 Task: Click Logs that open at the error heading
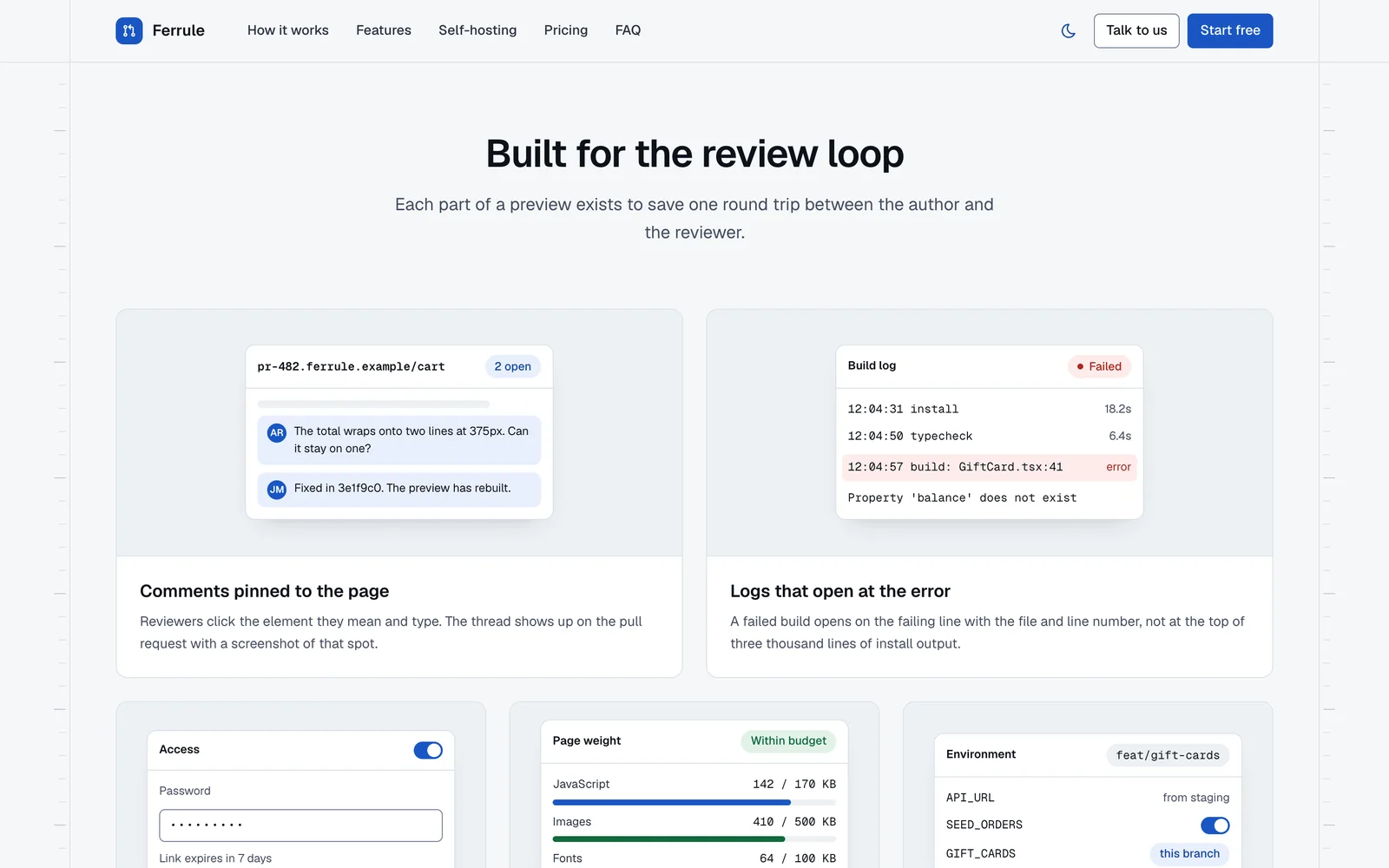(840, 591)
